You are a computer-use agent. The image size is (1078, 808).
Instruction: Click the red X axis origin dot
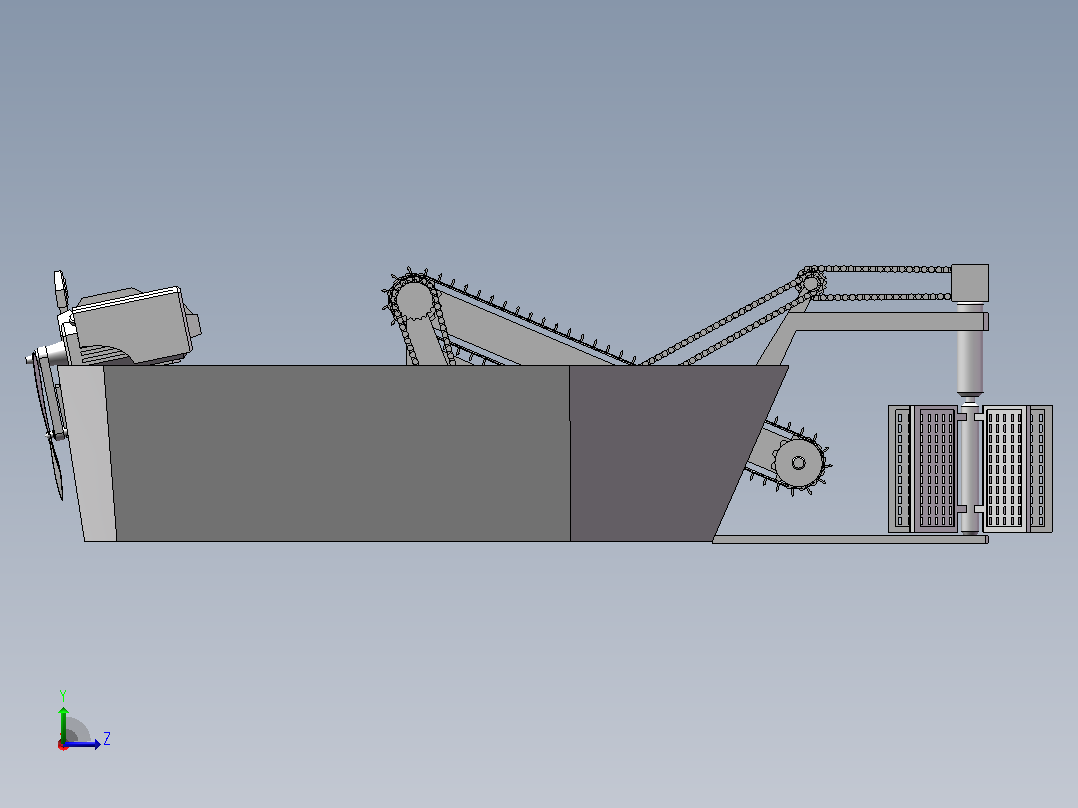[x=63, y=745]
